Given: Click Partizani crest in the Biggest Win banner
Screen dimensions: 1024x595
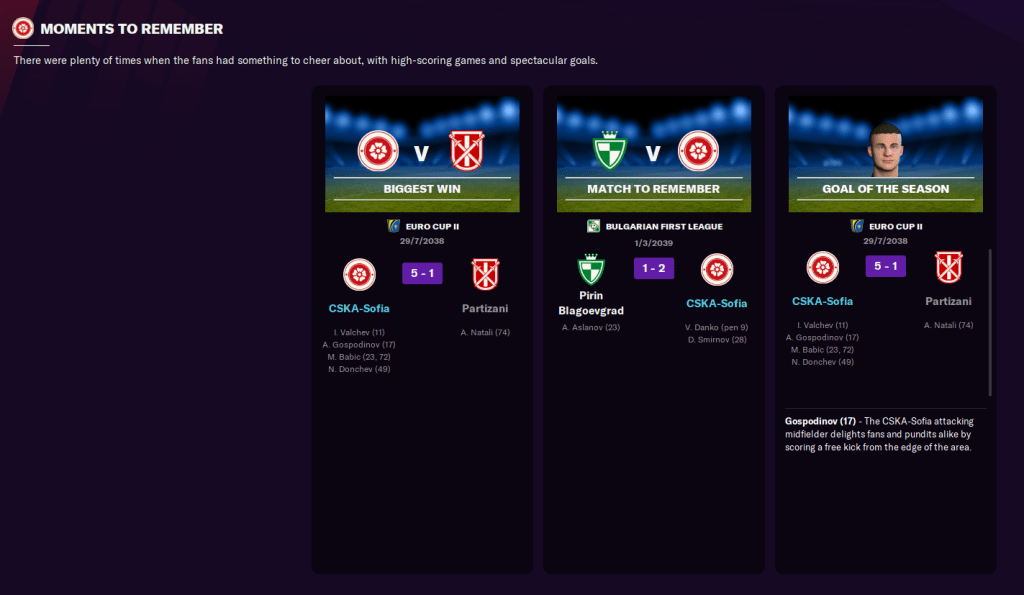Looking at the screenshot, I should click(x=466, y=151).
